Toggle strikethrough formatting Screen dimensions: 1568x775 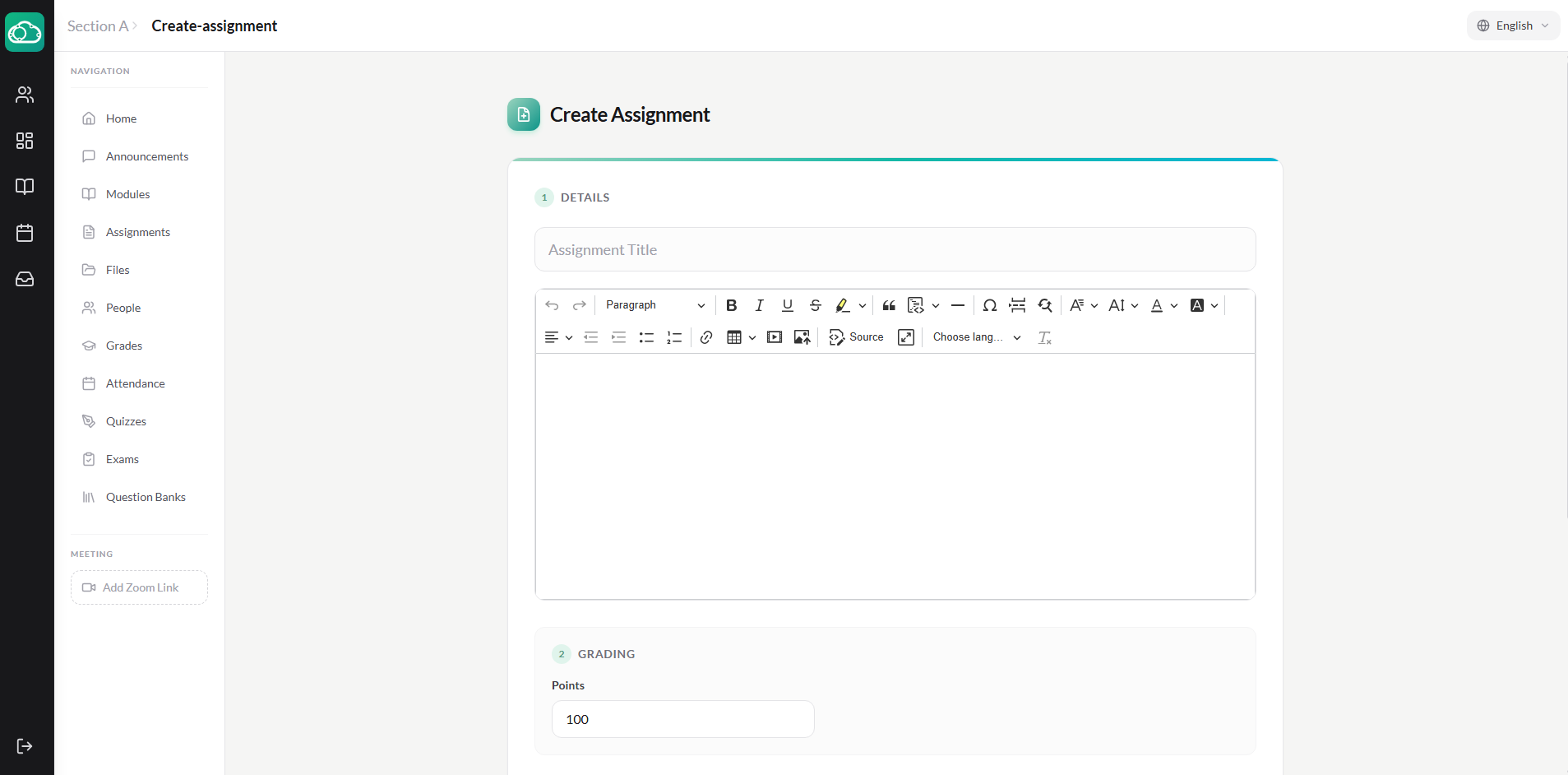click(x=816, y=305)
